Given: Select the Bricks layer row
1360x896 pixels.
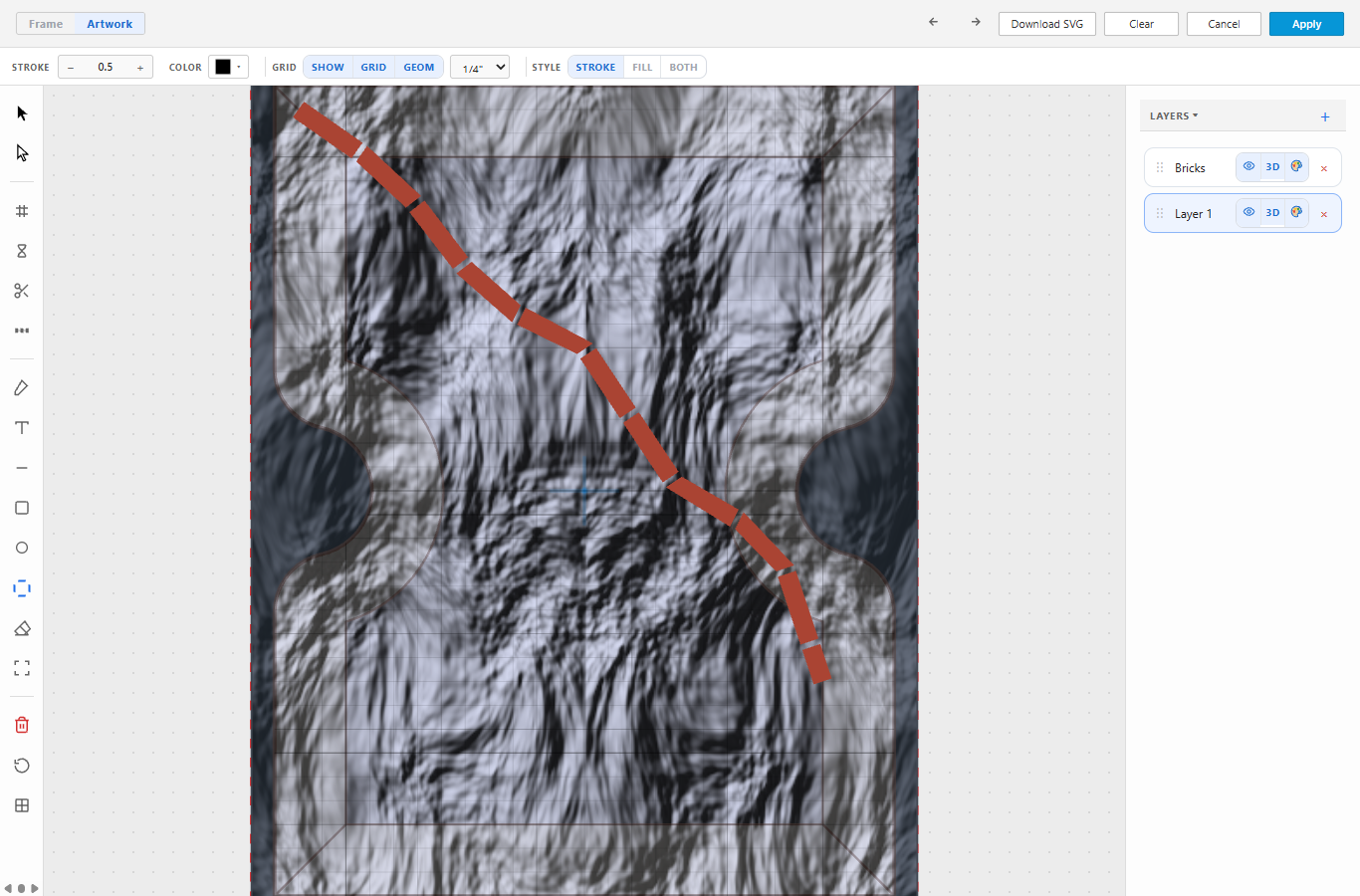Looking at the screenshot, I should click(x=1243, y=167).
